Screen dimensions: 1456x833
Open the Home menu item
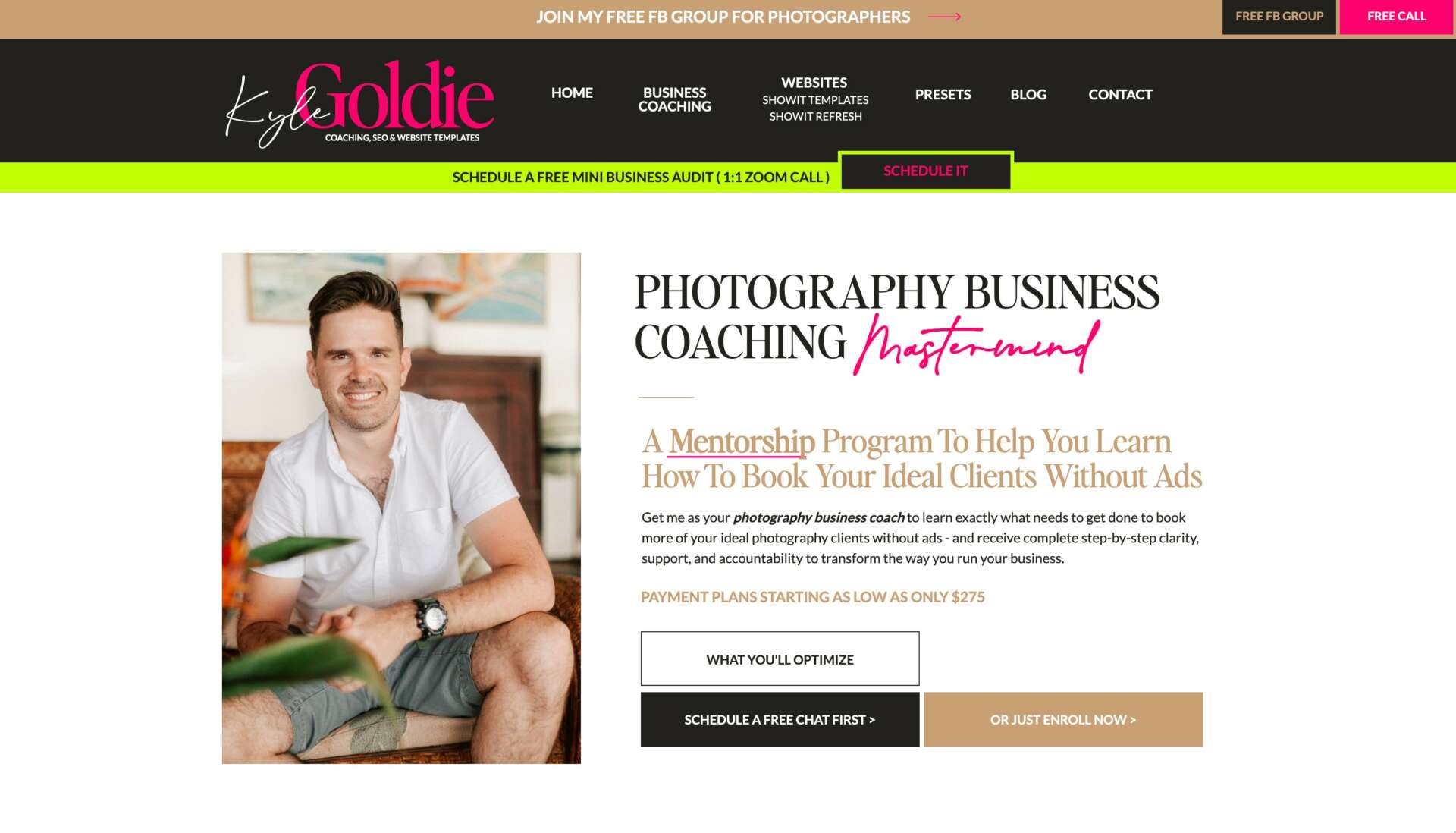point(572,93)
